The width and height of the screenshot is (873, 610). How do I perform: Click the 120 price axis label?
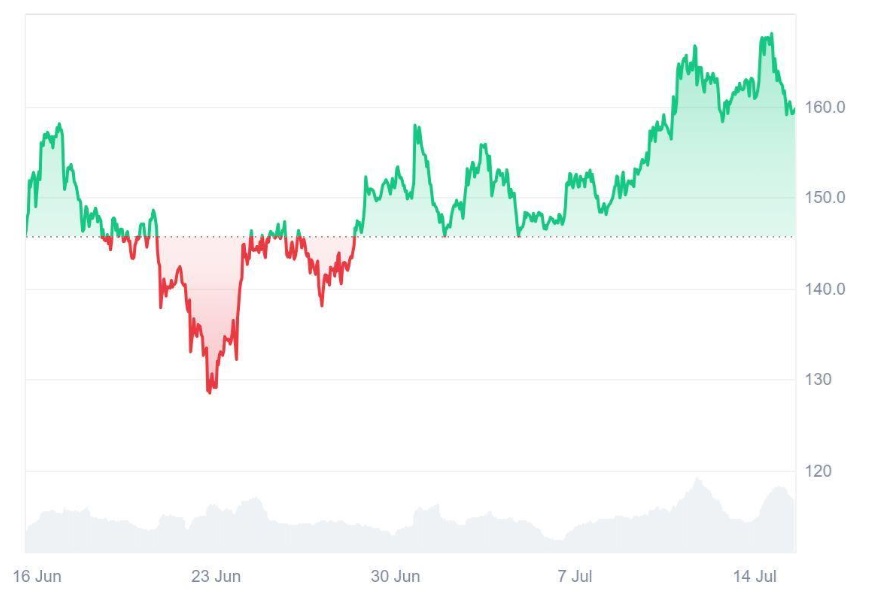click(x=821, y=471)
